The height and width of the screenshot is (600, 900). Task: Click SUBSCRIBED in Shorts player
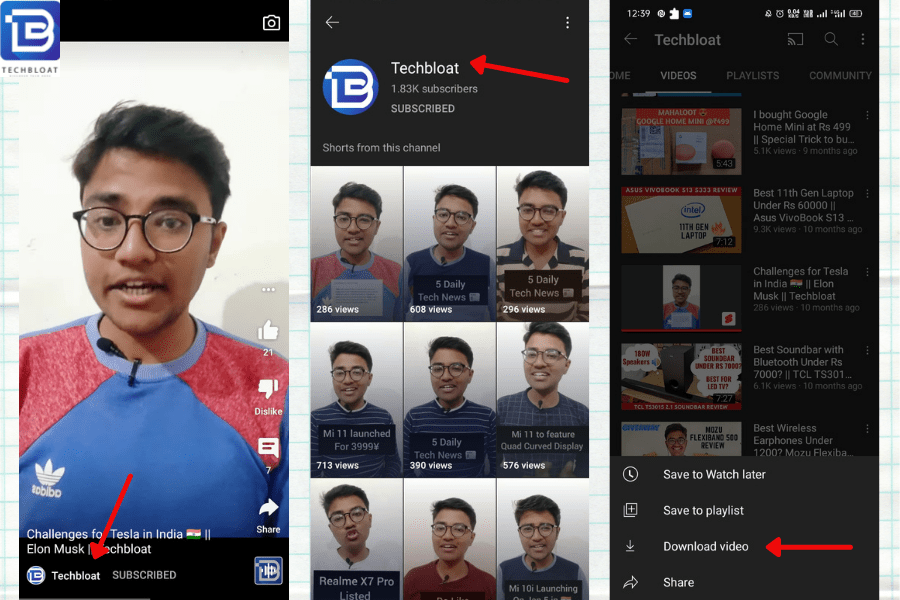[144, 575]
